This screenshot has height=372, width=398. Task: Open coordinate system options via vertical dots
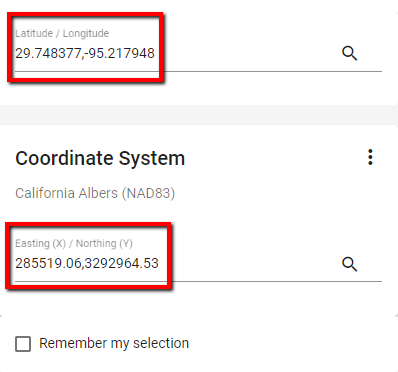pyautogui.click(x=370, y=157)
